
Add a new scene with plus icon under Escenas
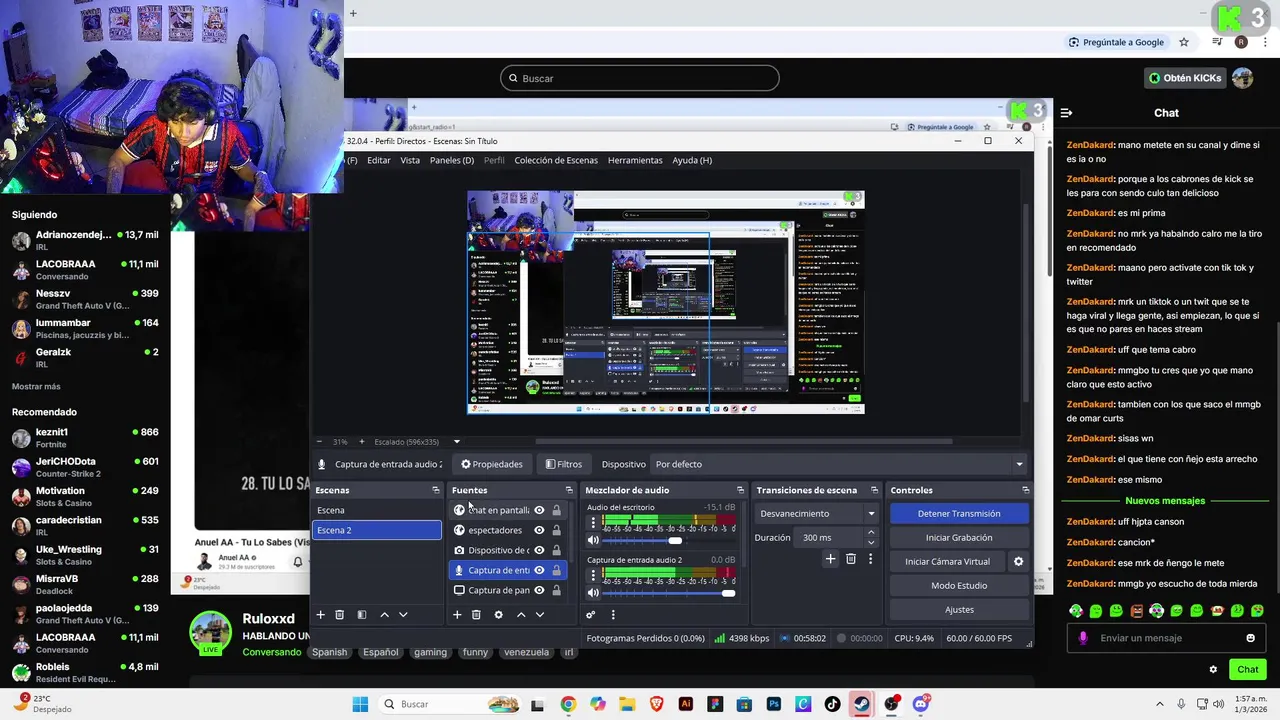coord(320,615)
